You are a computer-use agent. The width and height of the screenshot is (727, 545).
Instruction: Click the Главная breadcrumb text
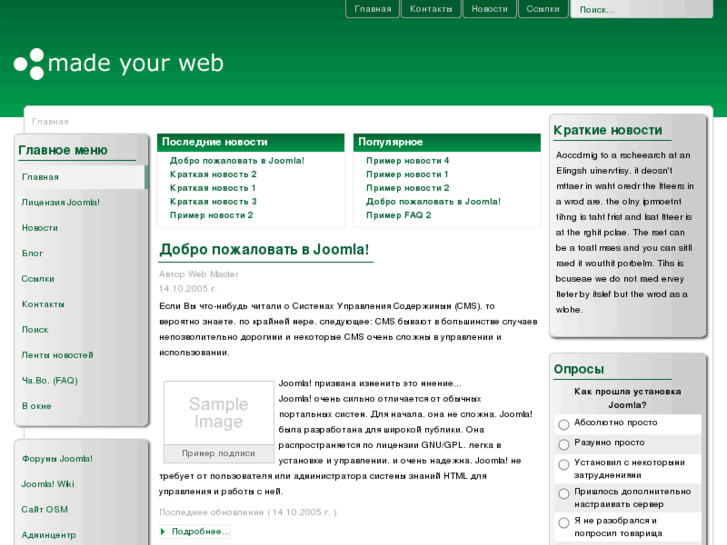50,122
